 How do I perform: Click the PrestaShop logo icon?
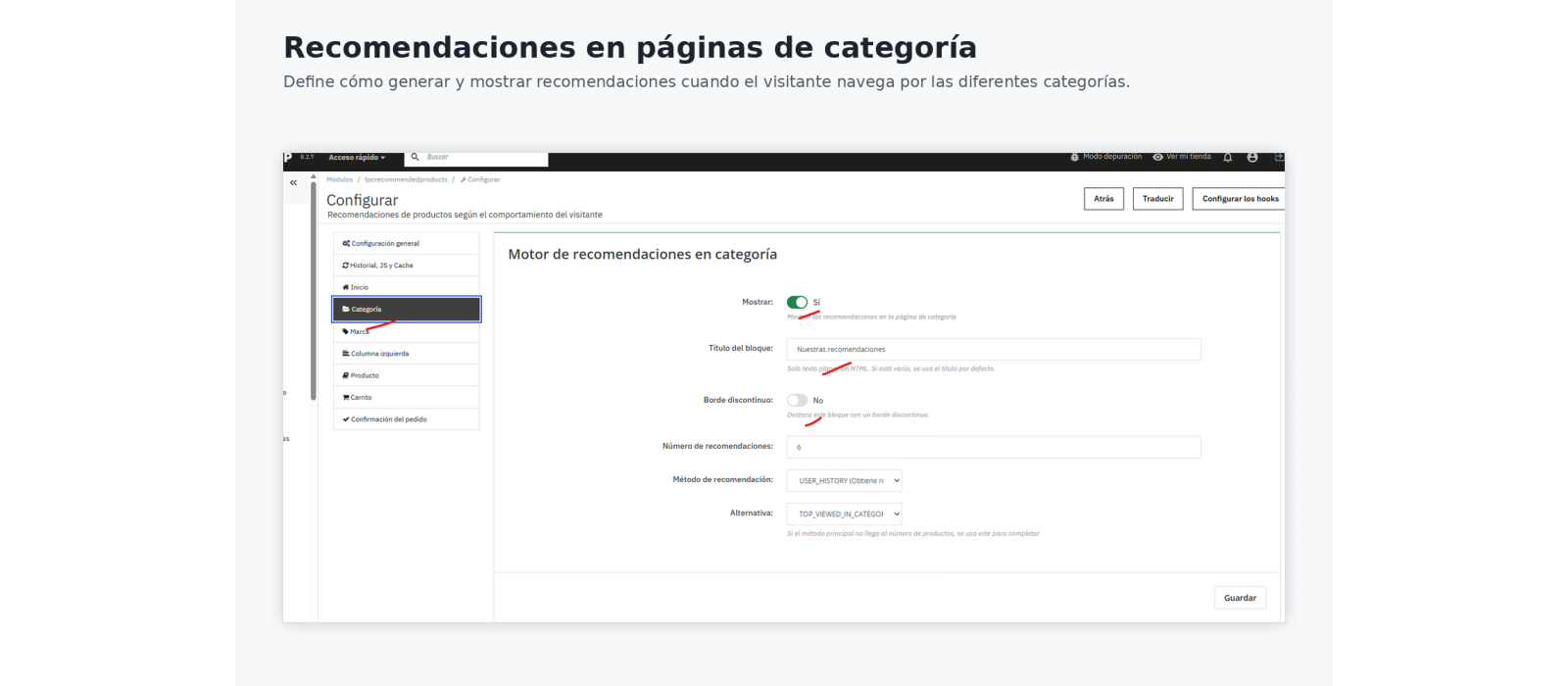287,157
